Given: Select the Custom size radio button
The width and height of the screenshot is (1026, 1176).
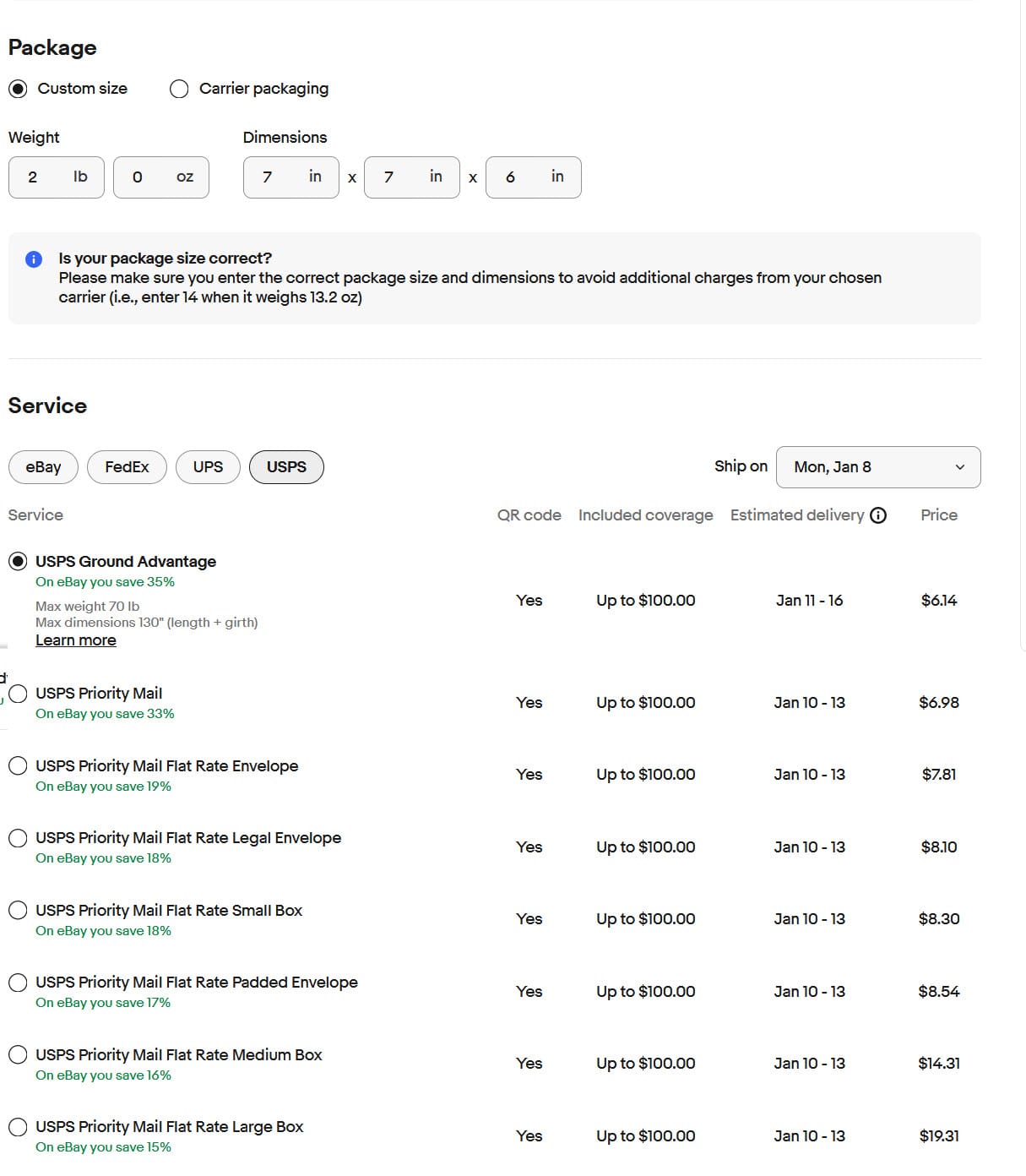Looking at the screenshot, I should coord(18,89).
